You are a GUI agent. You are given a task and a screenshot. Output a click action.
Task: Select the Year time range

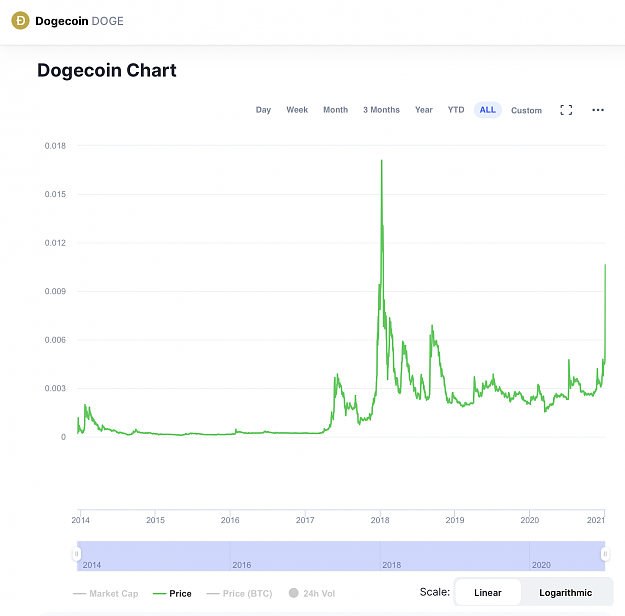coord(423,110)
